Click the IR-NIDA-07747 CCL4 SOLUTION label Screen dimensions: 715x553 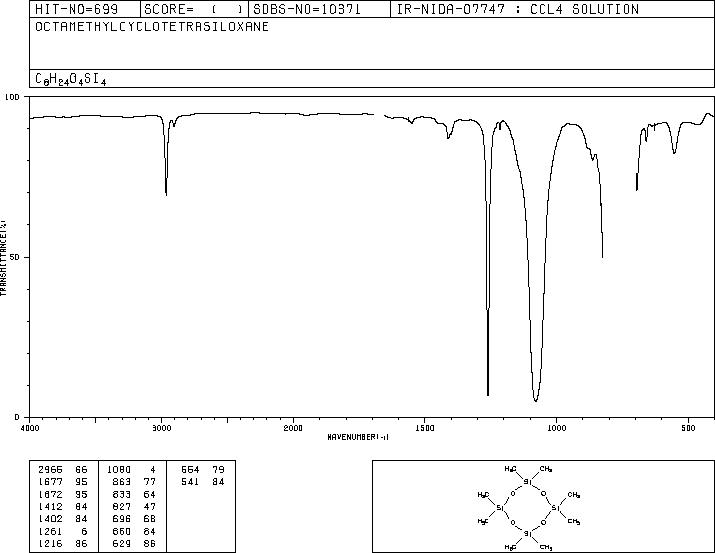[518, 9]
